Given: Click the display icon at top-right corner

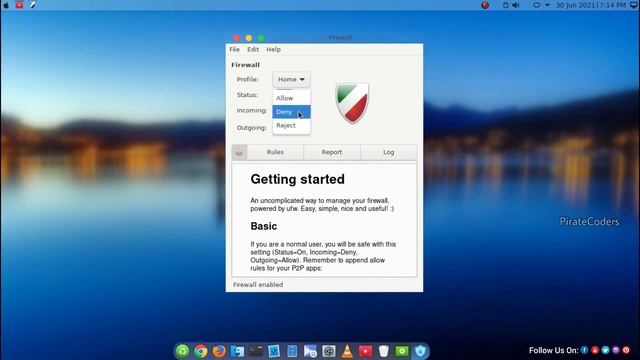Looking at the screenshot, I should tap(634, 5).
